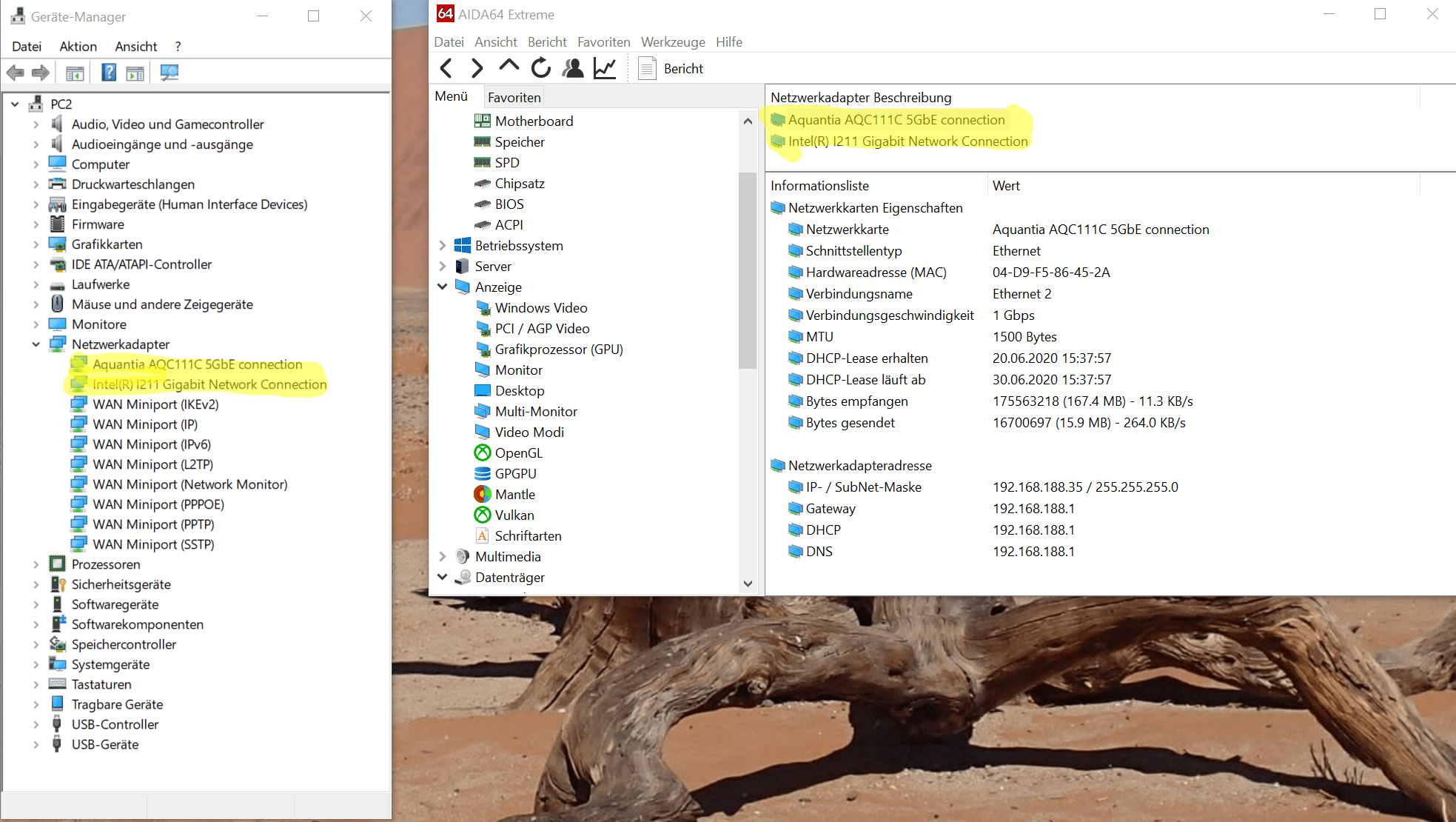Select Aquantia AQC111C adapter in AIDA64 list

click(896, 120)
